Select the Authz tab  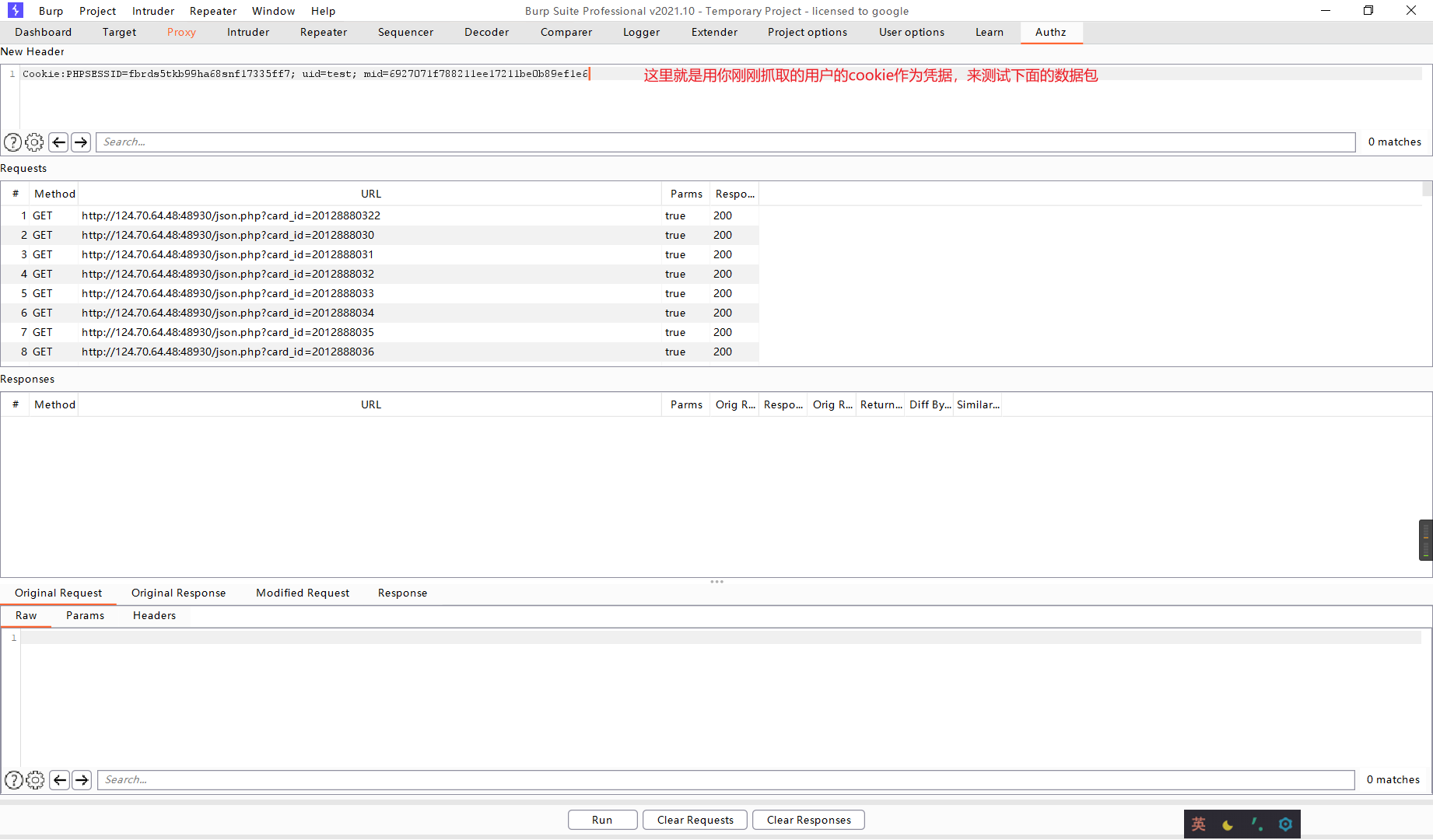point(1051,33)
